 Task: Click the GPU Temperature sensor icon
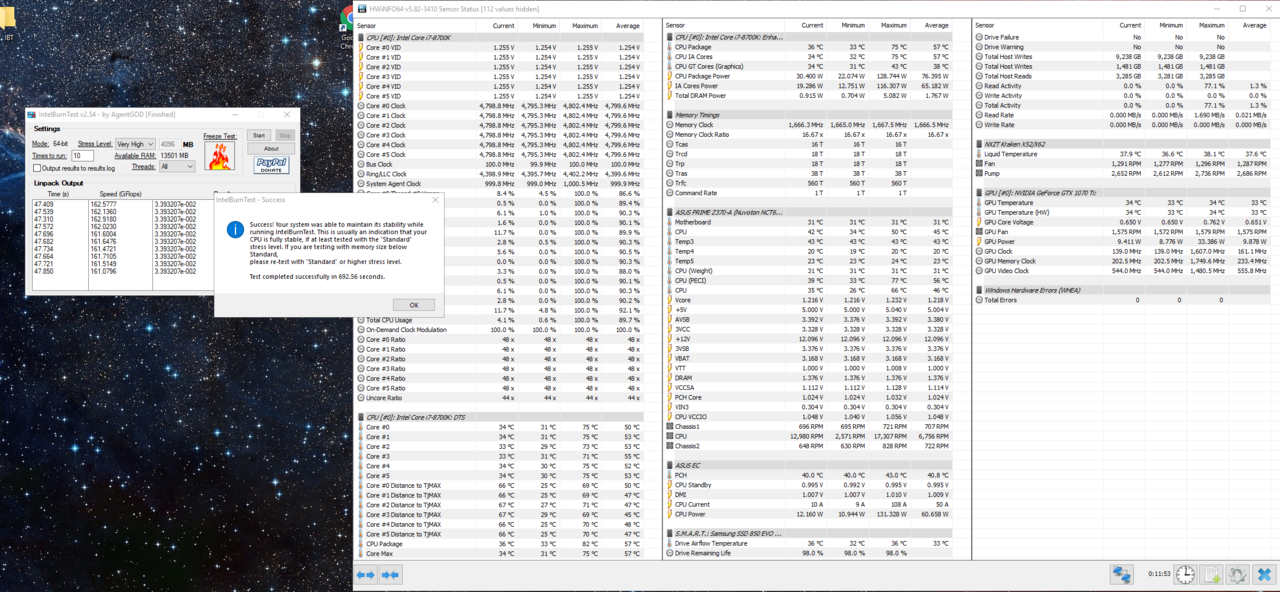pyautogui.click(x=979, y=203)
